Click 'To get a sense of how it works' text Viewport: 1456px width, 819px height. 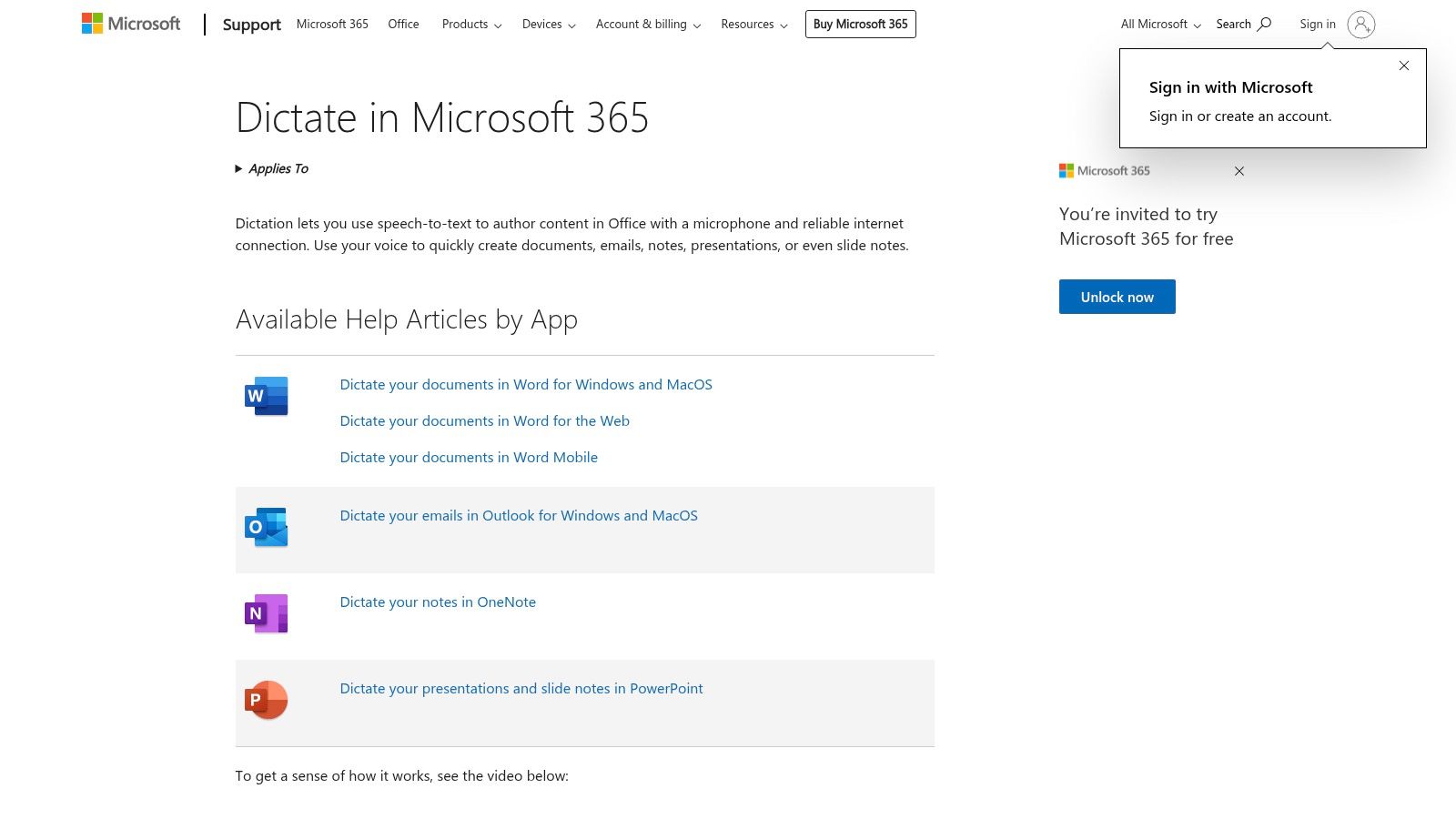401,776
